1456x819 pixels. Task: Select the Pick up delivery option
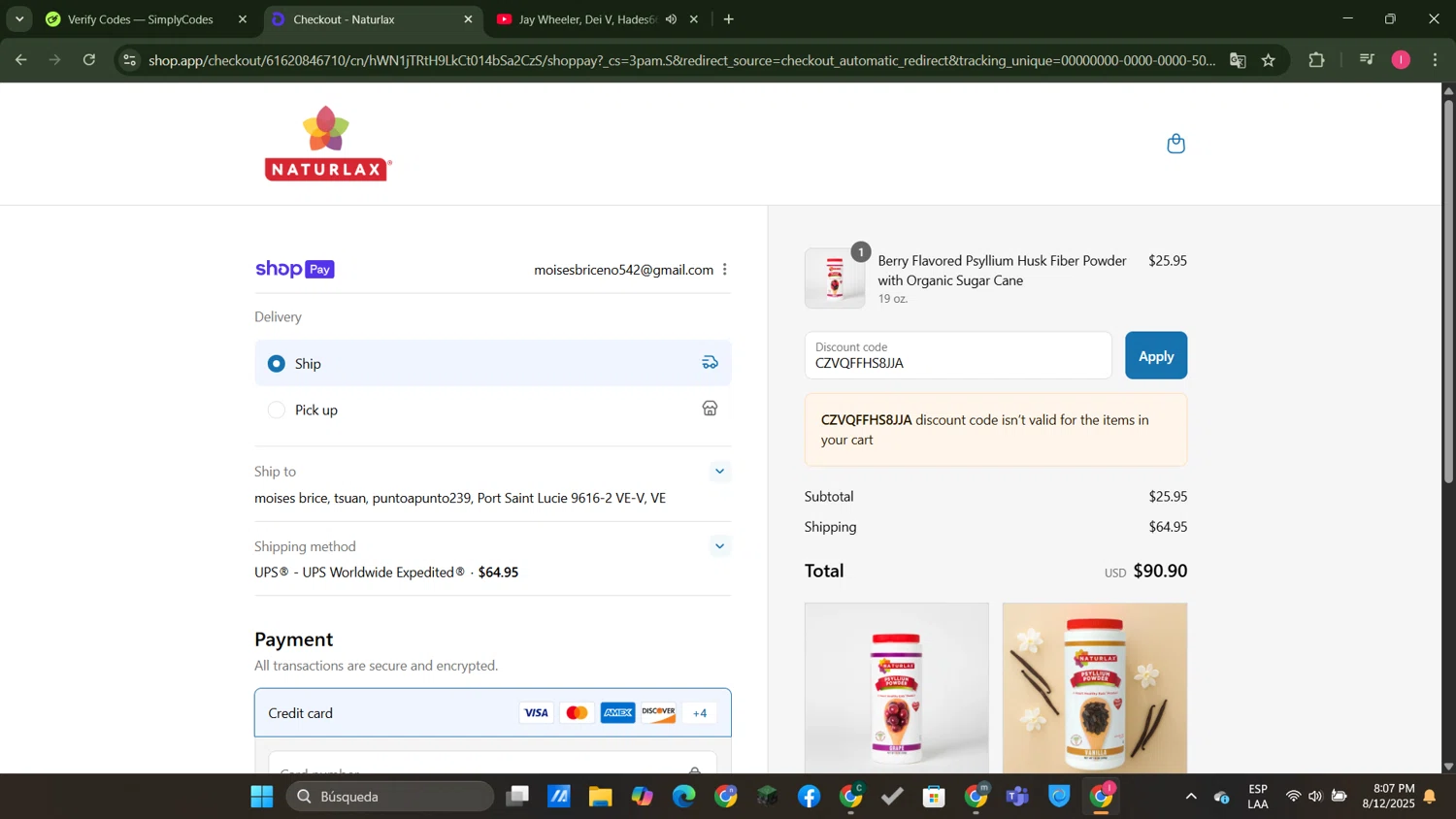click(492, 409)
